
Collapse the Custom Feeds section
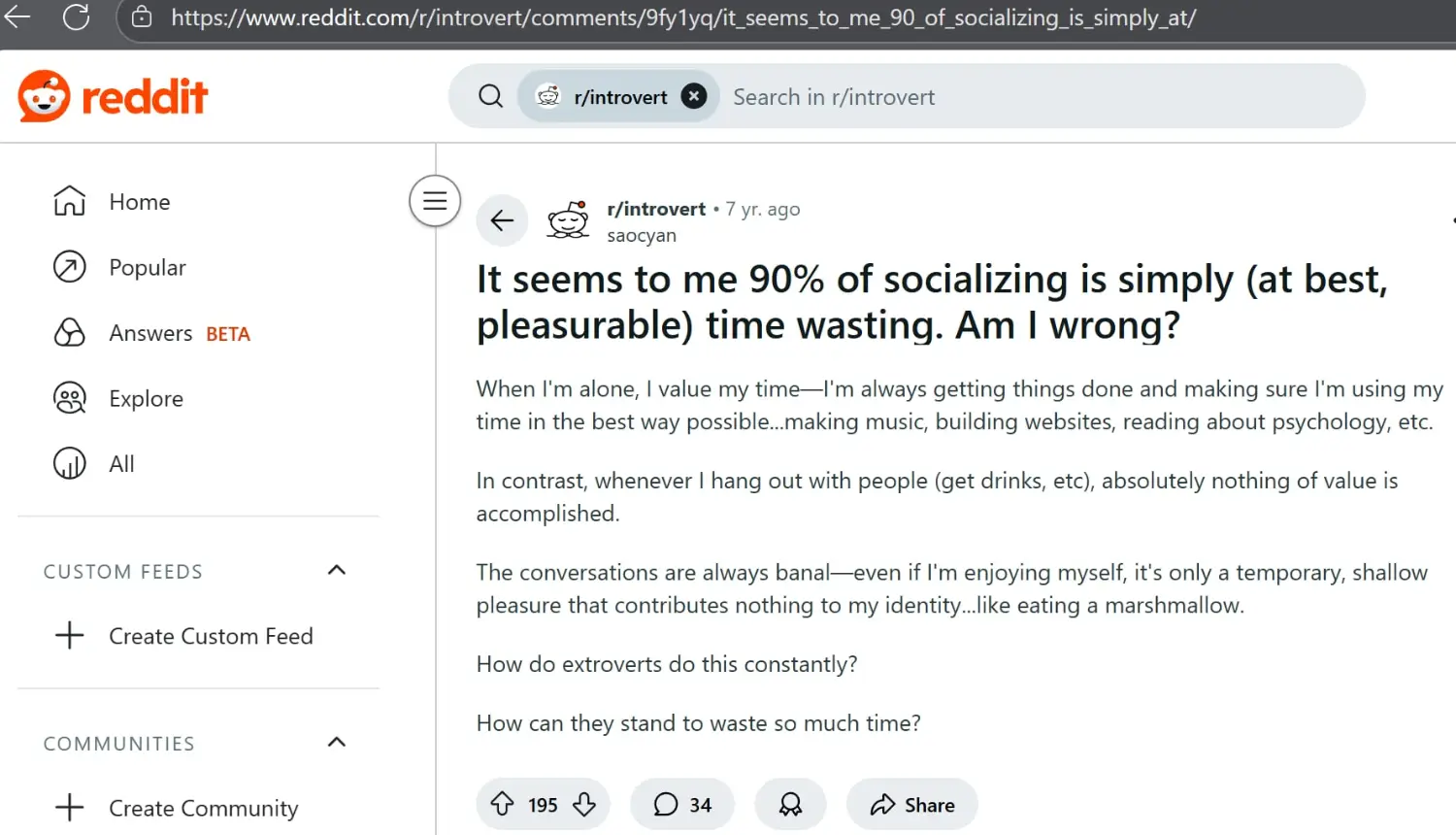tap(337, 570)
